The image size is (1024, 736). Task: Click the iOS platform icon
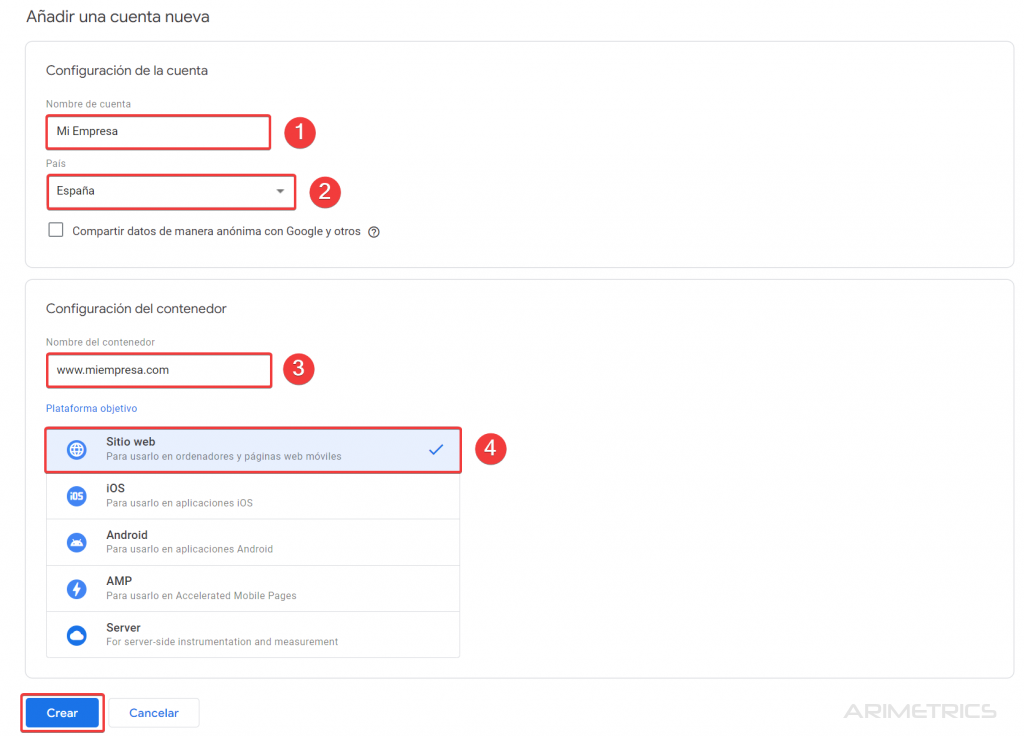[76, 496]
